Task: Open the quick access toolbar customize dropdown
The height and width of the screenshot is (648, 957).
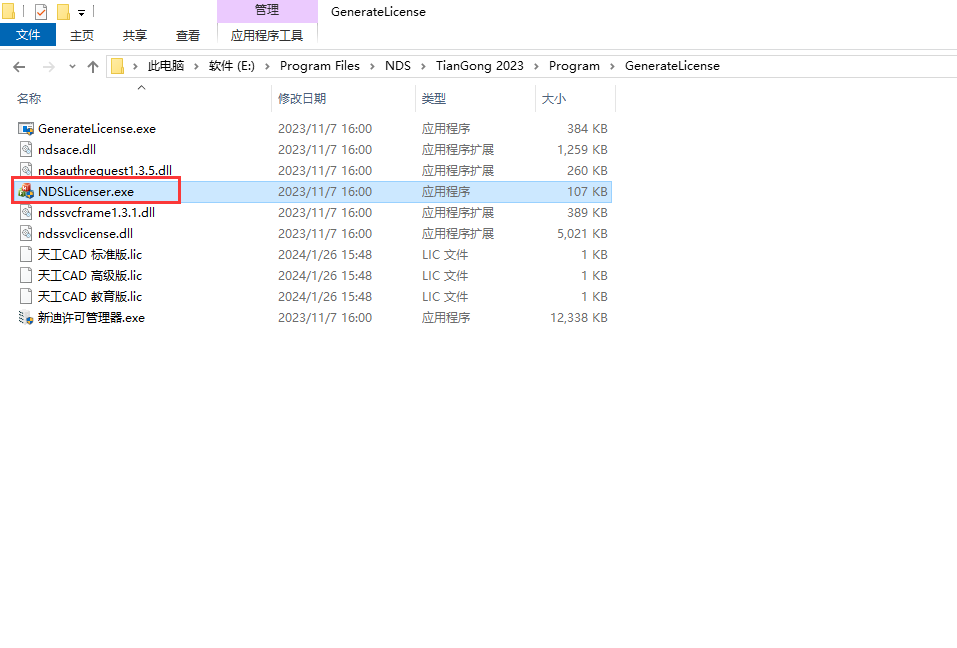Action: pyautogui.click(x=81, y=13)
